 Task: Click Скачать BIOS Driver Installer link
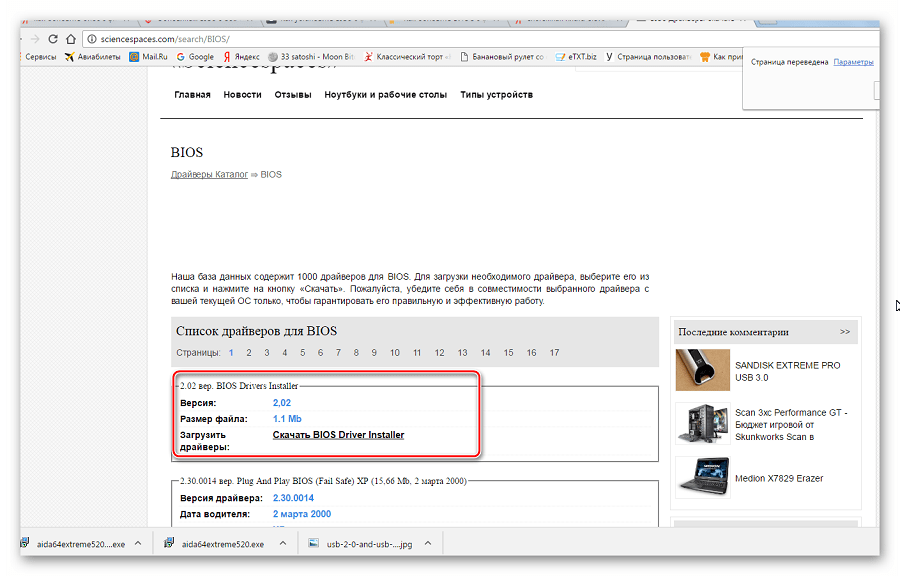338,435
